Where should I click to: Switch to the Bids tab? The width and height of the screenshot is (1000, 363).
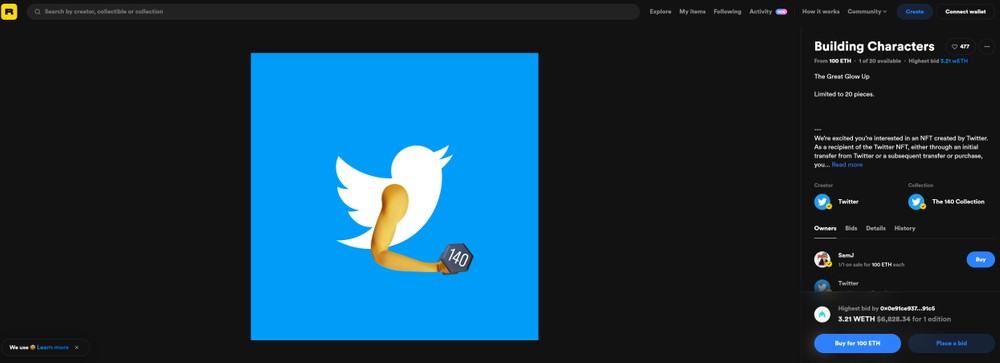(x=851, y=228)
